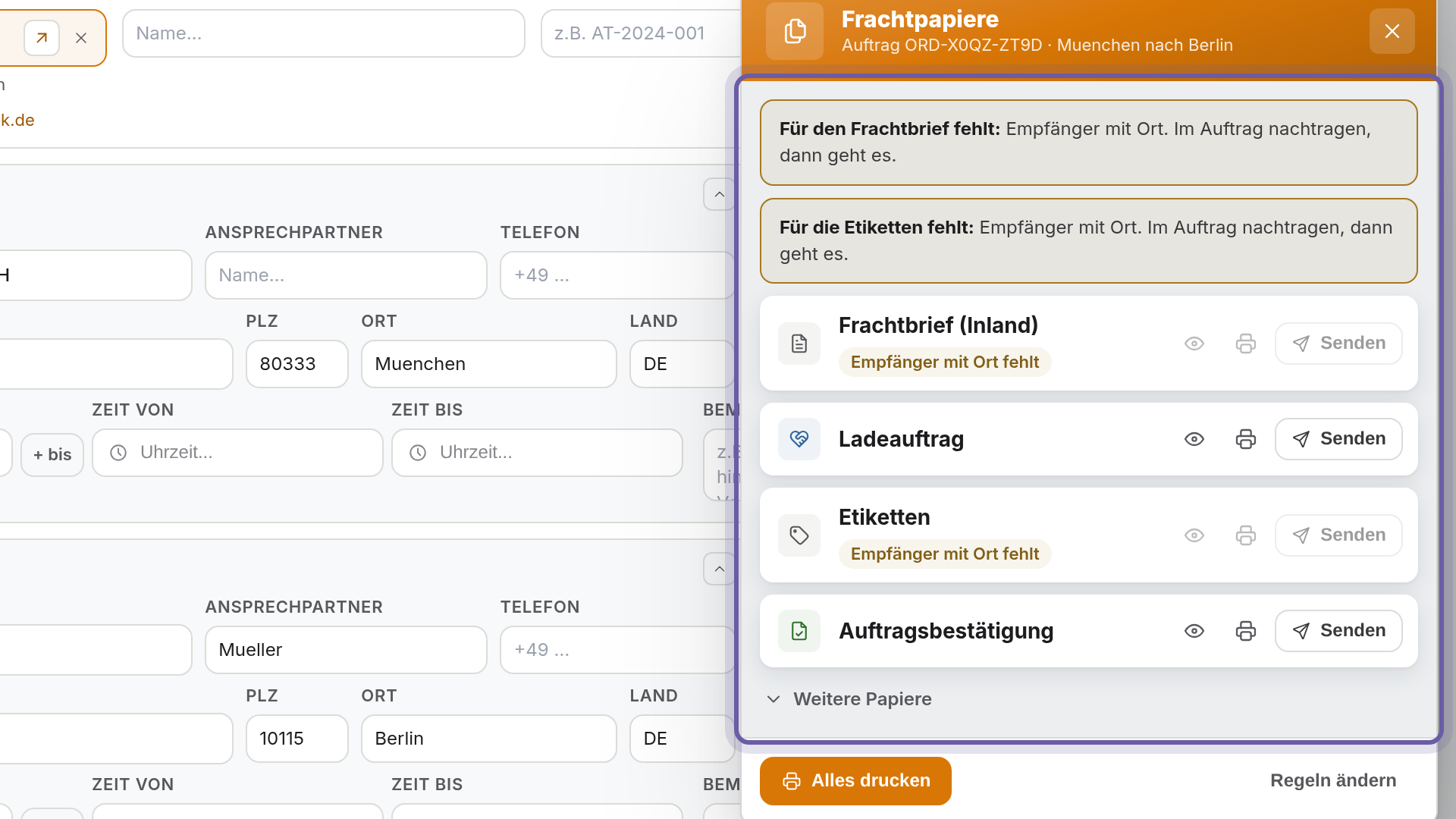Click the PLZ field containing 10115

click(297, 739)
